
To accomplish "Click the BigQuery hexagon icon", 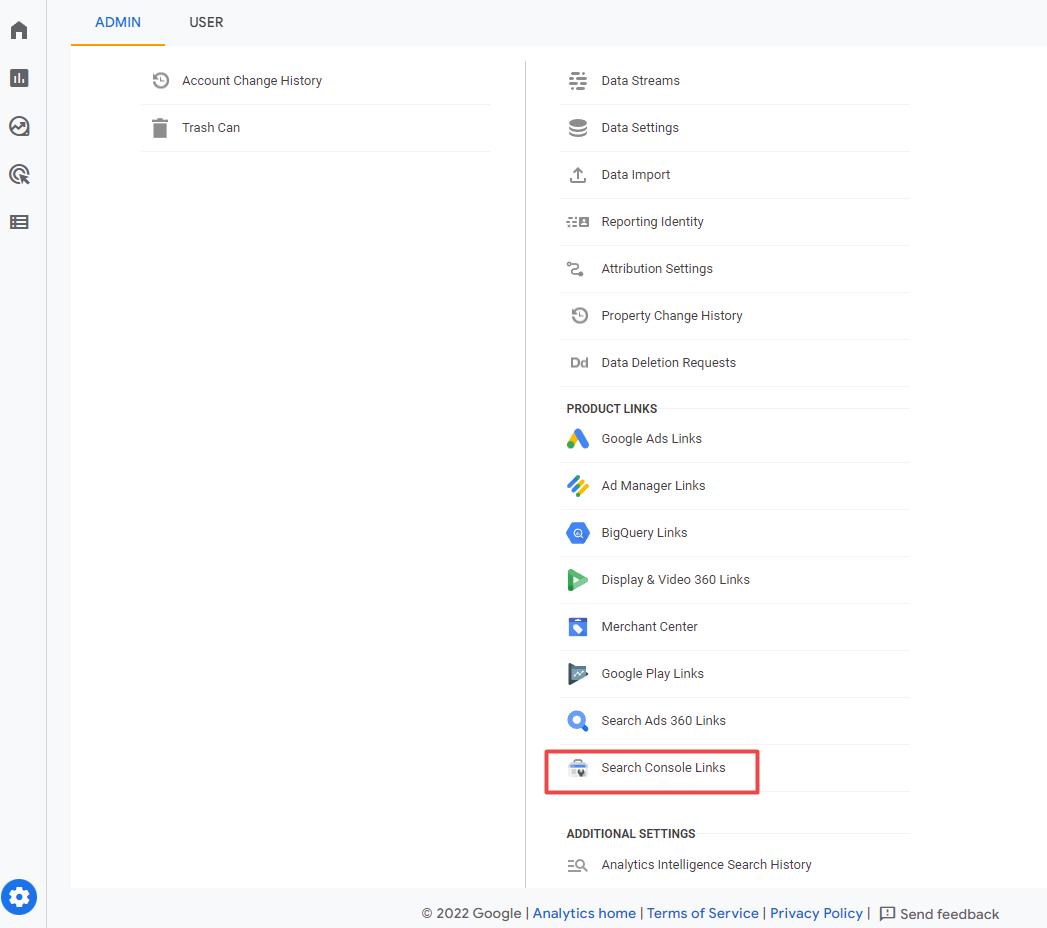I will click(x=578, y=533).
